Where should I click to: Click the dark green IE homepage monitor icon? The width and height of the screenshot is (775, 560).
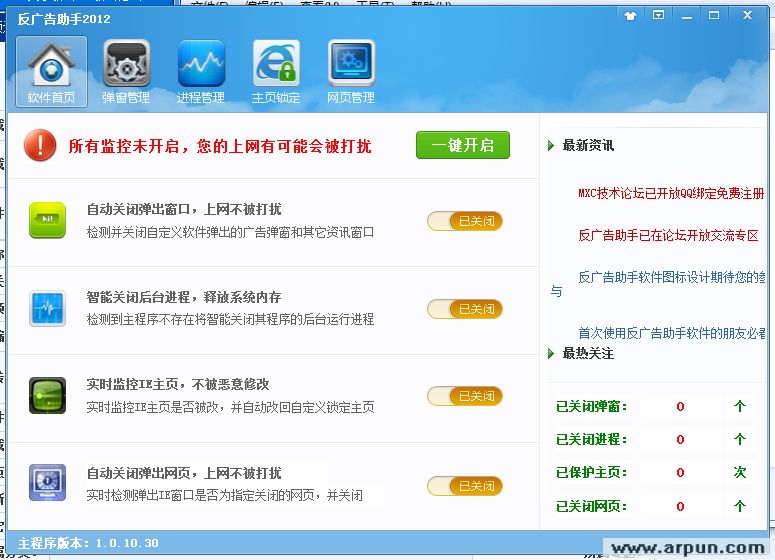(47, 395)
